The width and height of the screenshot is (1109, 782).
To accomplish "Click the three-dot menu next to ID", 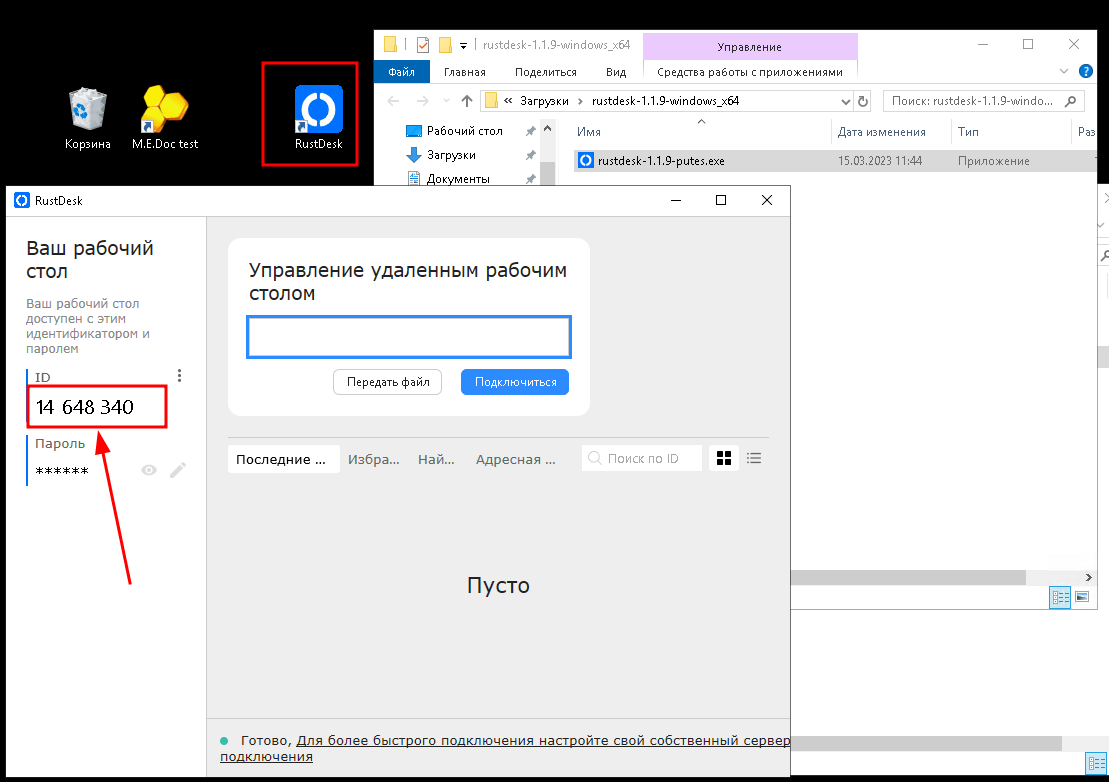I will (x=180, y=375).
